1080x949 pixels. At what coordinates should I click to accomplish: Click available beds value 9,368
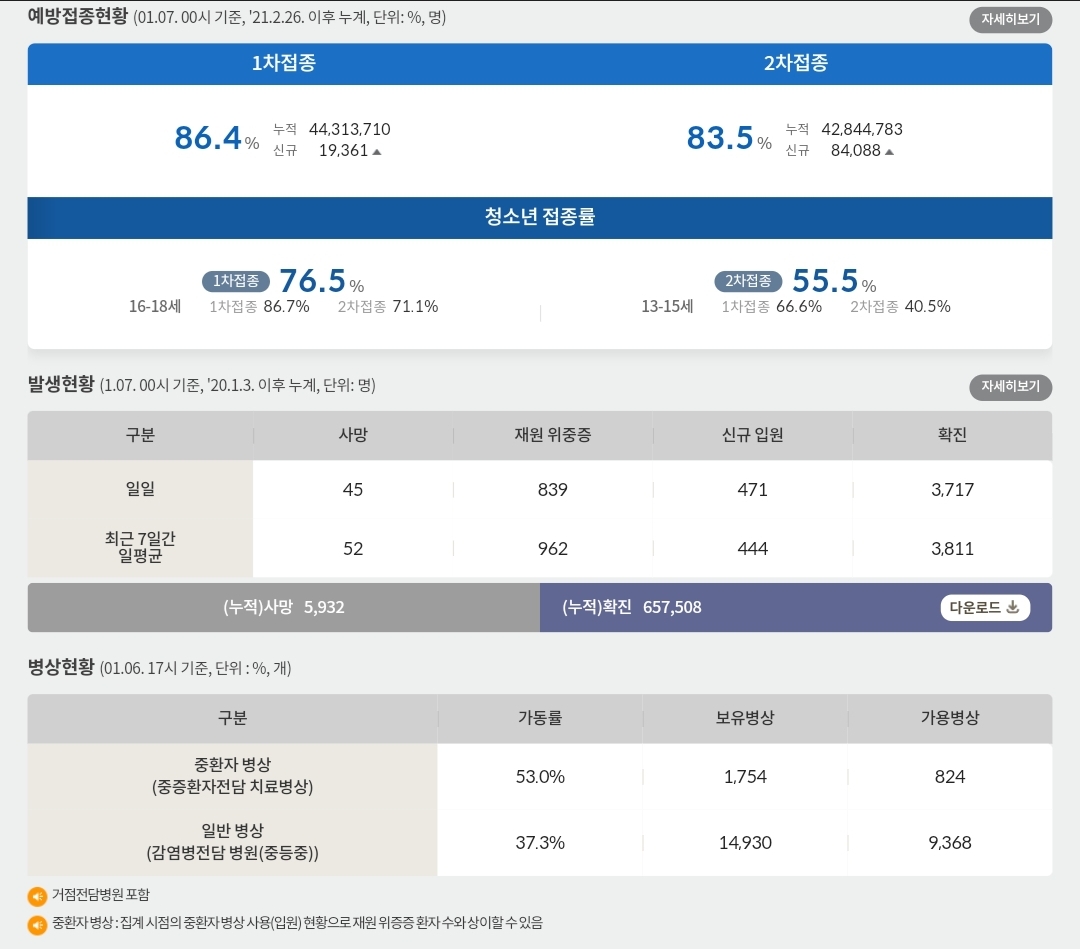[x=950, y=843]
